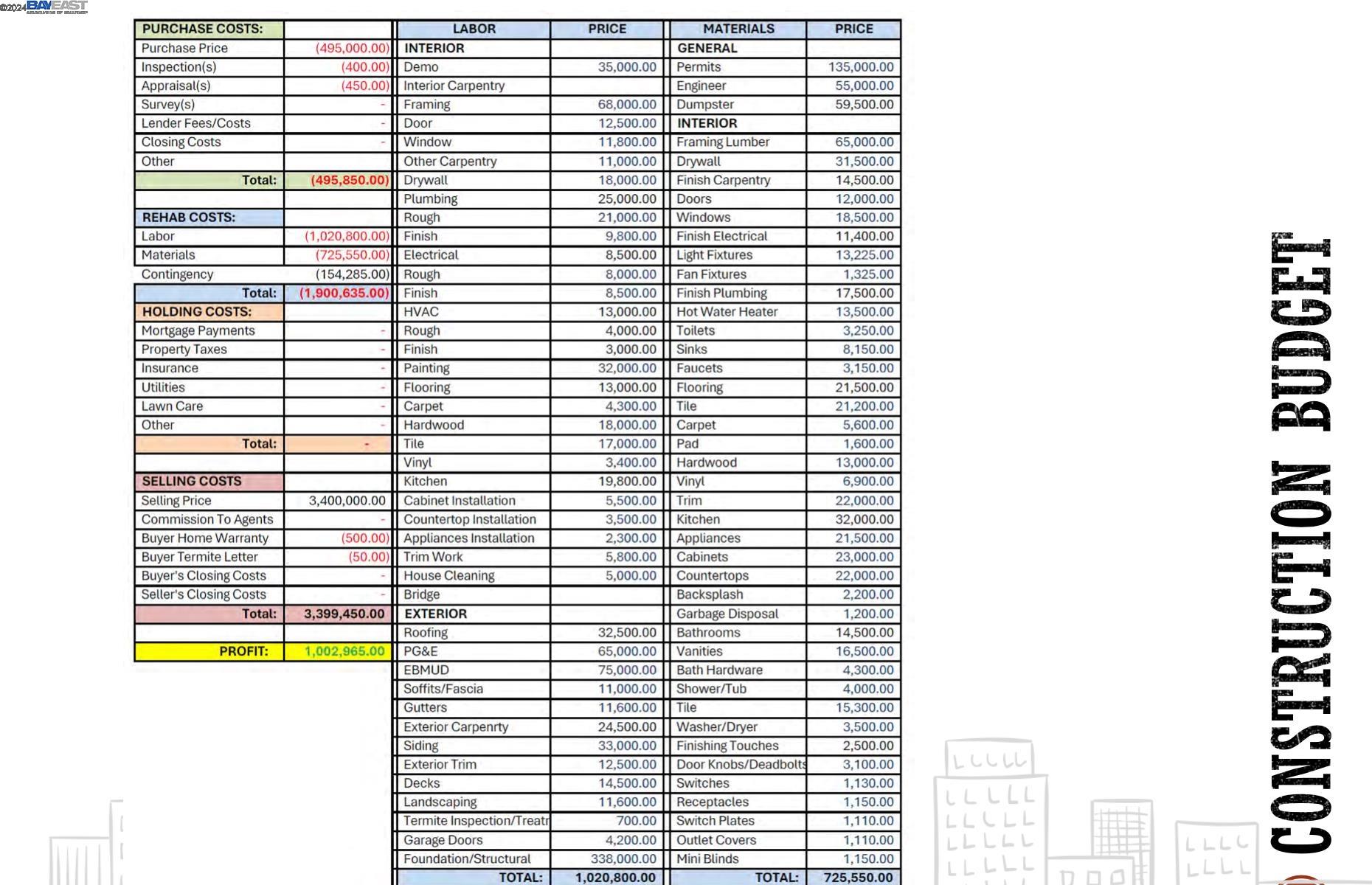Select the Landscaping row label
The image size is (1372, 885).
[x=440, y=802]
